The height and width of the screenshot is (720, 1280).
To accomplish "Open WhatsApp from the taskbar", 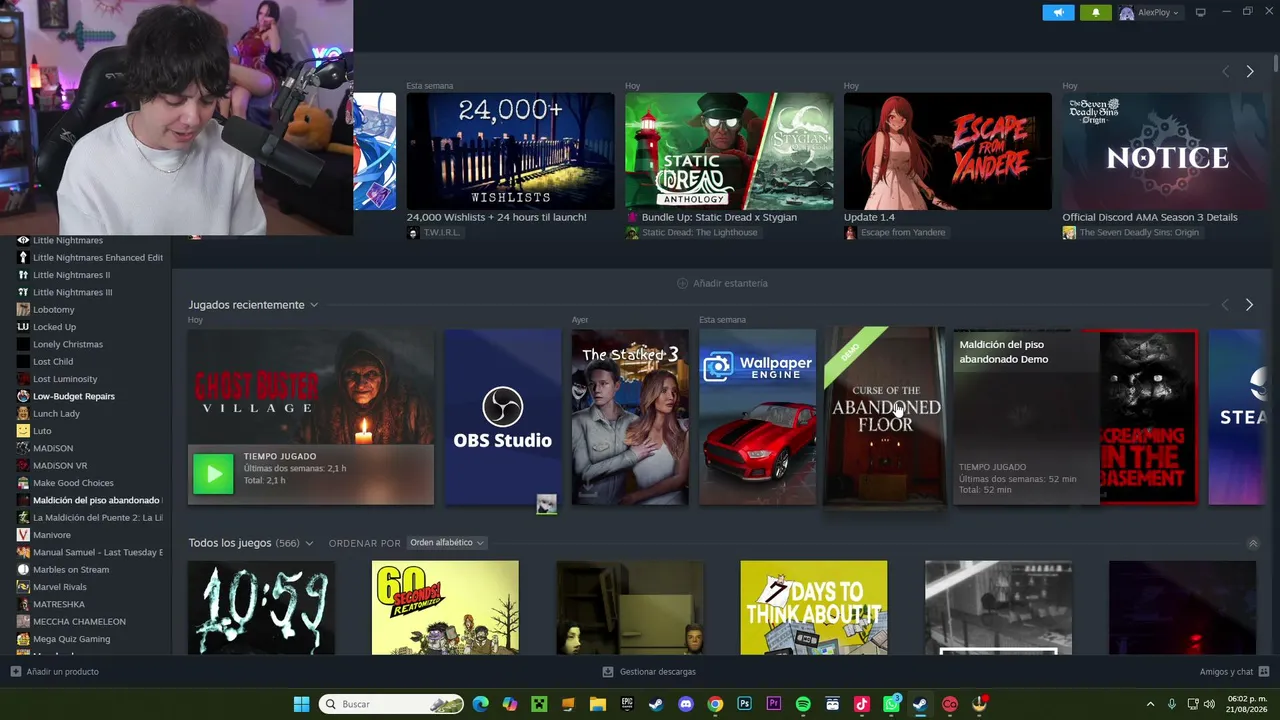I will [x=891, y=704].
